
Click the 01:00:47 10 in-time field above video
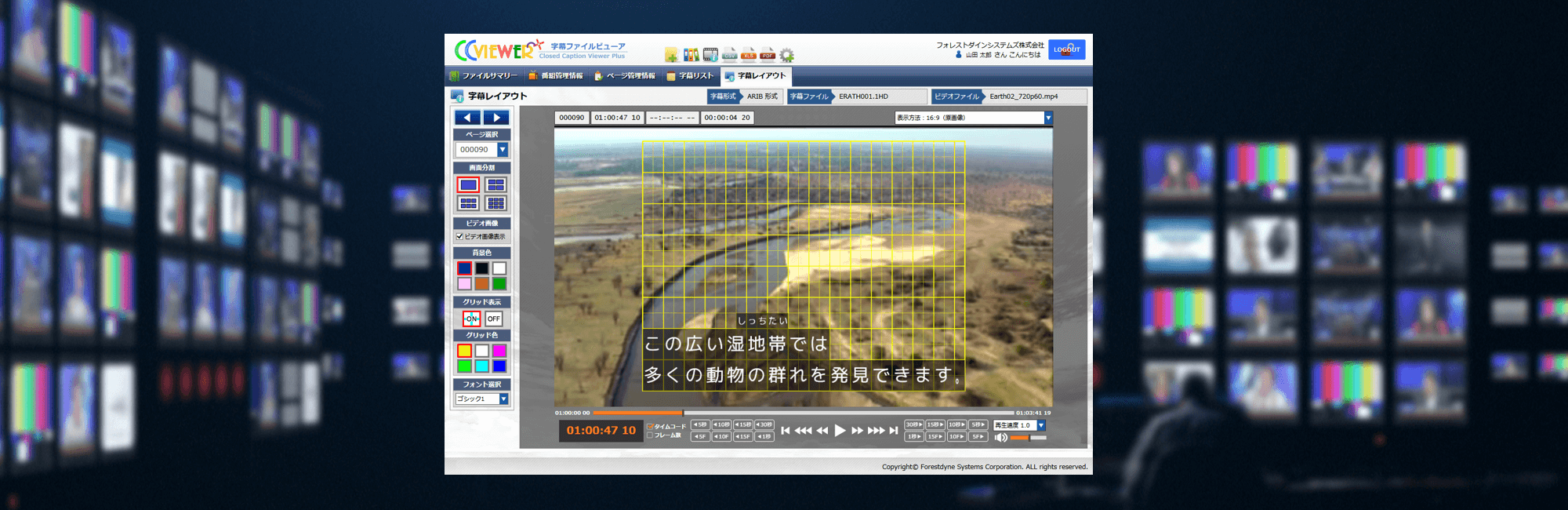pyautogui.click(x=618, y=118)
